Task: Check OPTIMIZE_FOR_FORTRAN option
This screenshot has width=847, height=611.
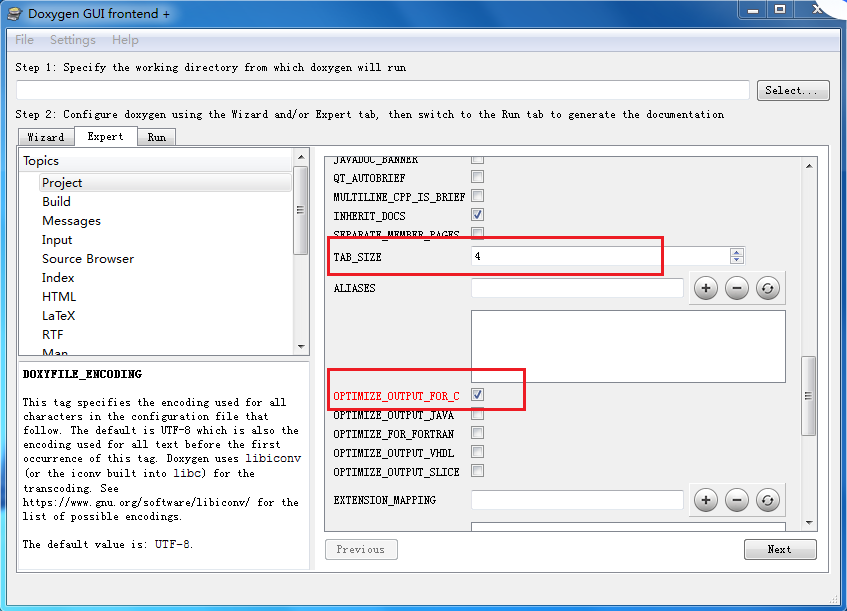Action: (478, 433)
